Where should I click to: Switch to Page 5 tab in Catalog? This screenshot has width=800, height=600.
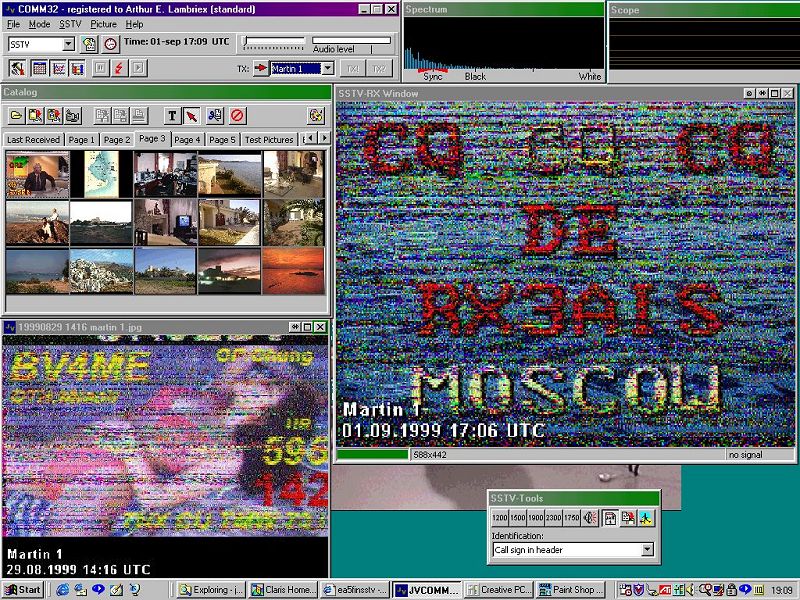222,139
